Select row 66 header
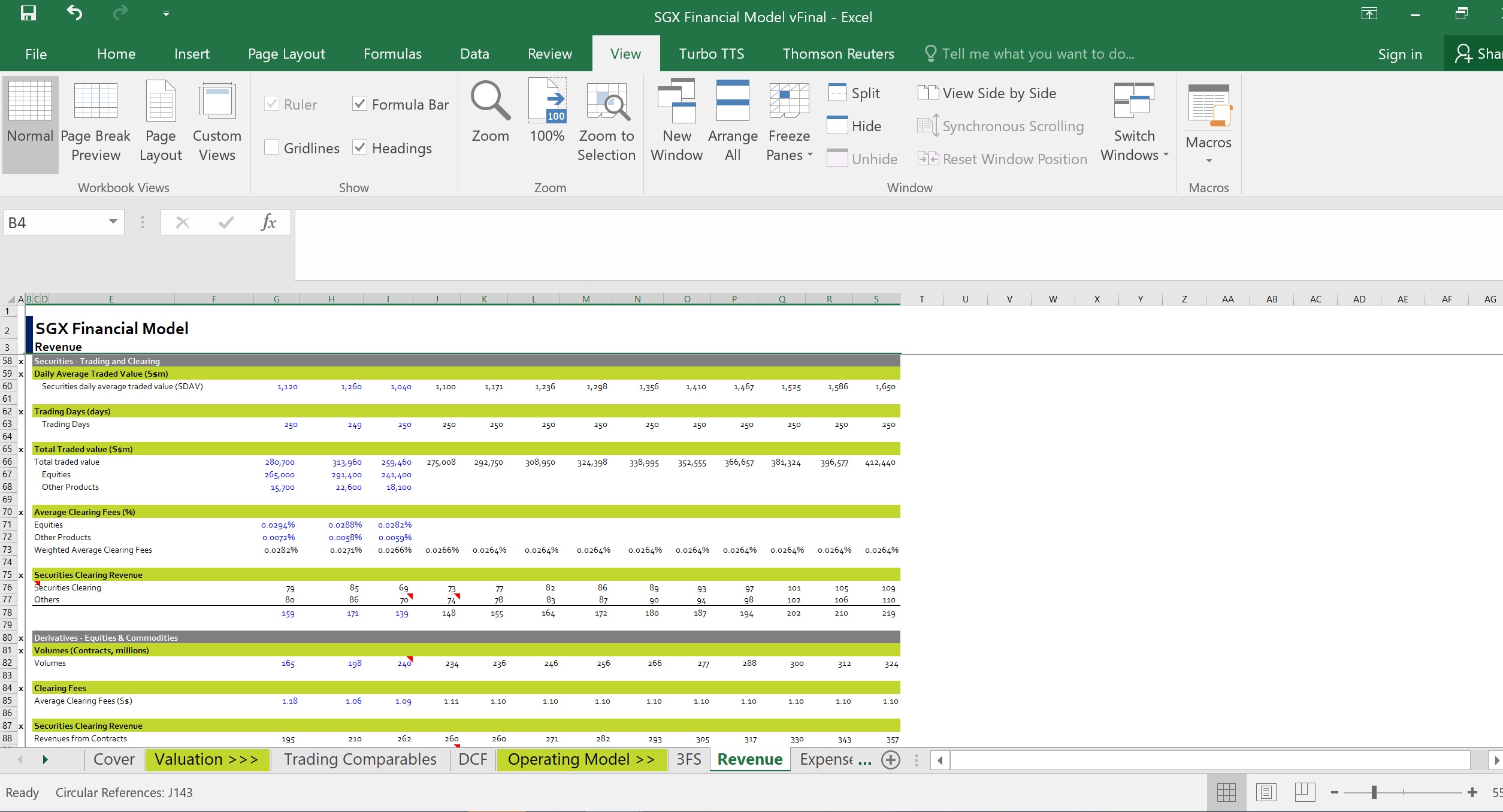1503x812 pixels. [7, 462]
